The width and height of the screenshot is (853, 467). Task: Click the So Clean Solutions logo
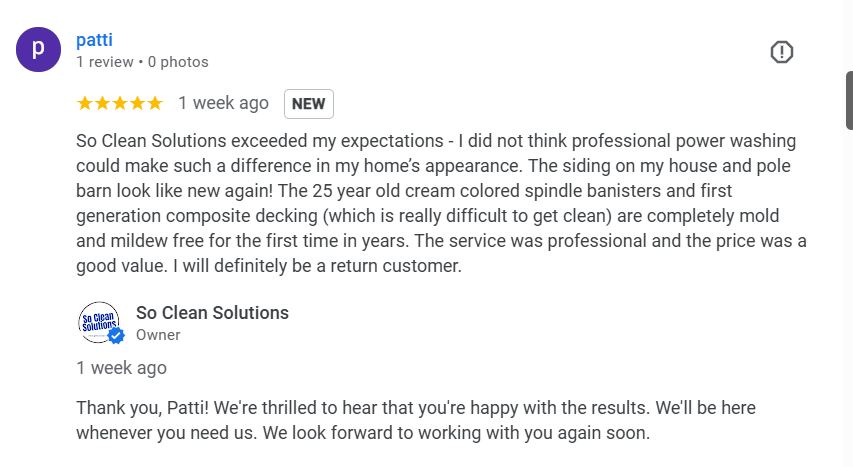98,322
